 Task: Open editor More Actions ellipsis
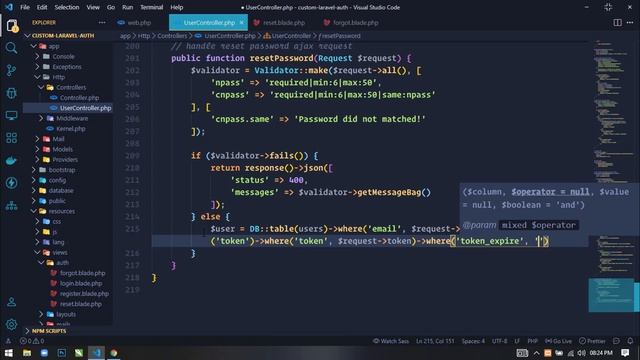coord(630,22)
